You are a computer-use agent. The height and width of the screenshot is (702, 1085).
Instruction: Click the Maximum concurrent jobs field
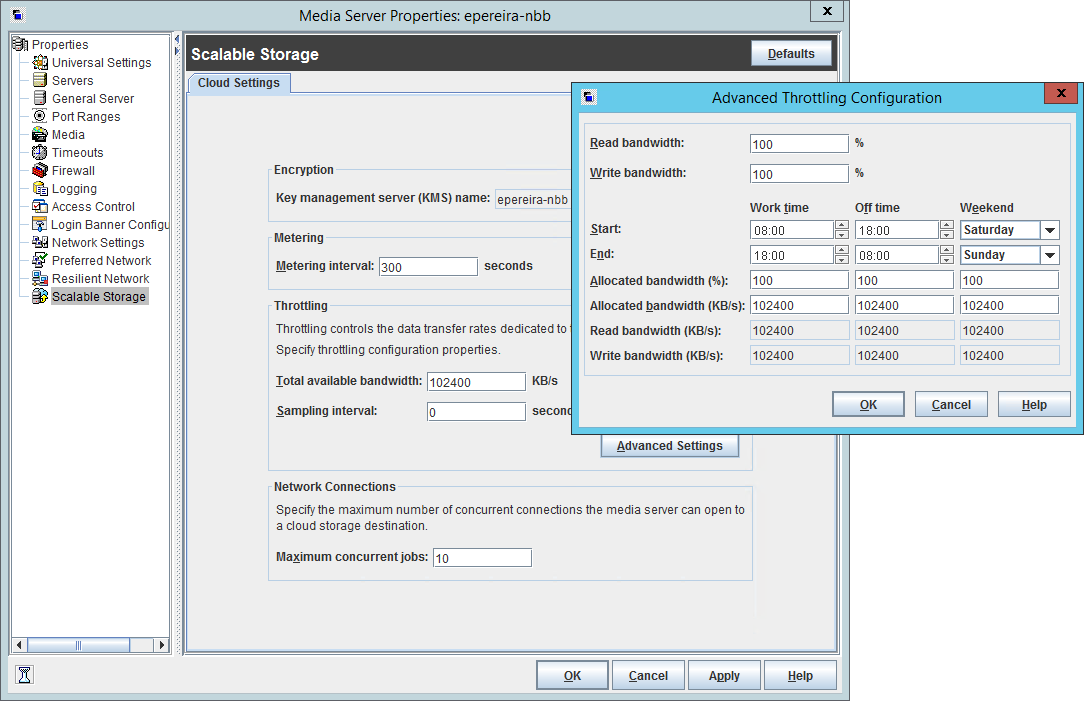click(x=481, y=558)
